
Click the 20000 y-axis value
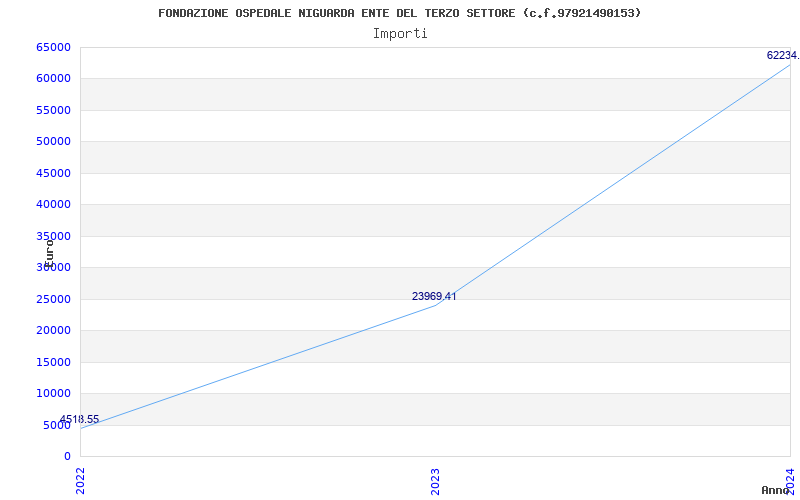point(53,331)
